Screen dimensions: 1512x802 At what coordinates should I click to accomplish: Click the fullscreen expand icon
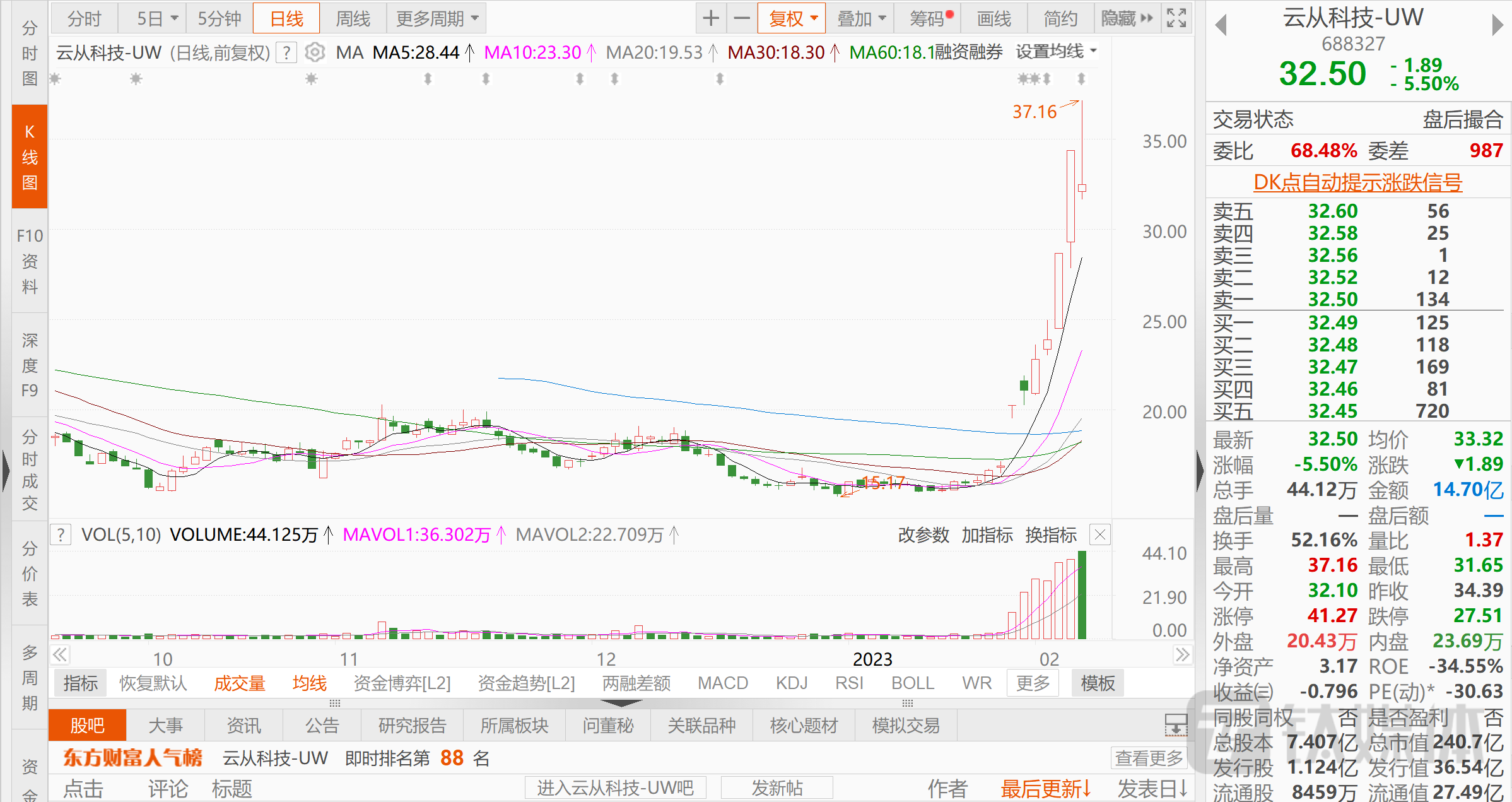1176,18
